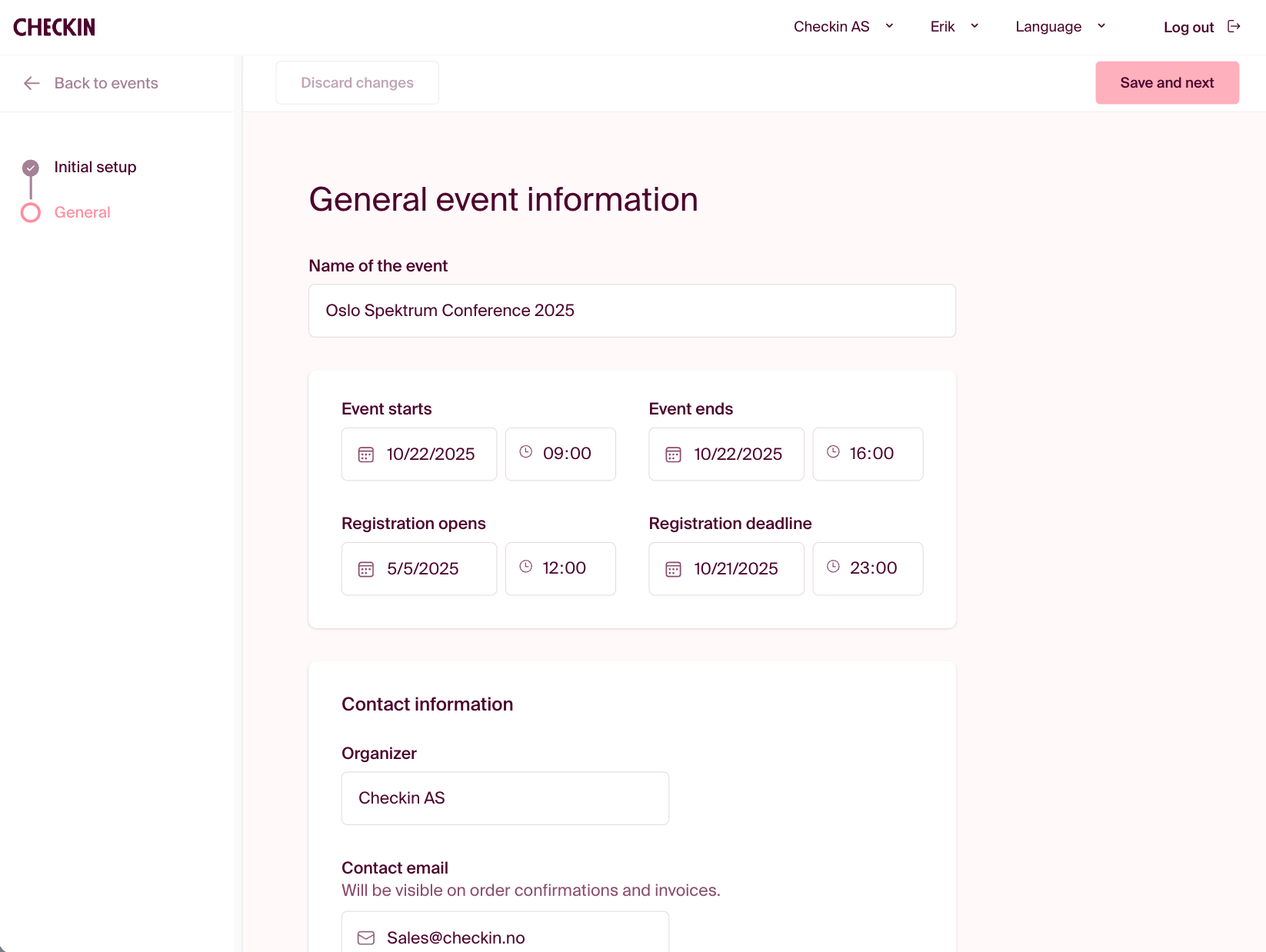Click the Back to events link
The height and width of the screenshot is (952, 1266).
tap(106, 83)
